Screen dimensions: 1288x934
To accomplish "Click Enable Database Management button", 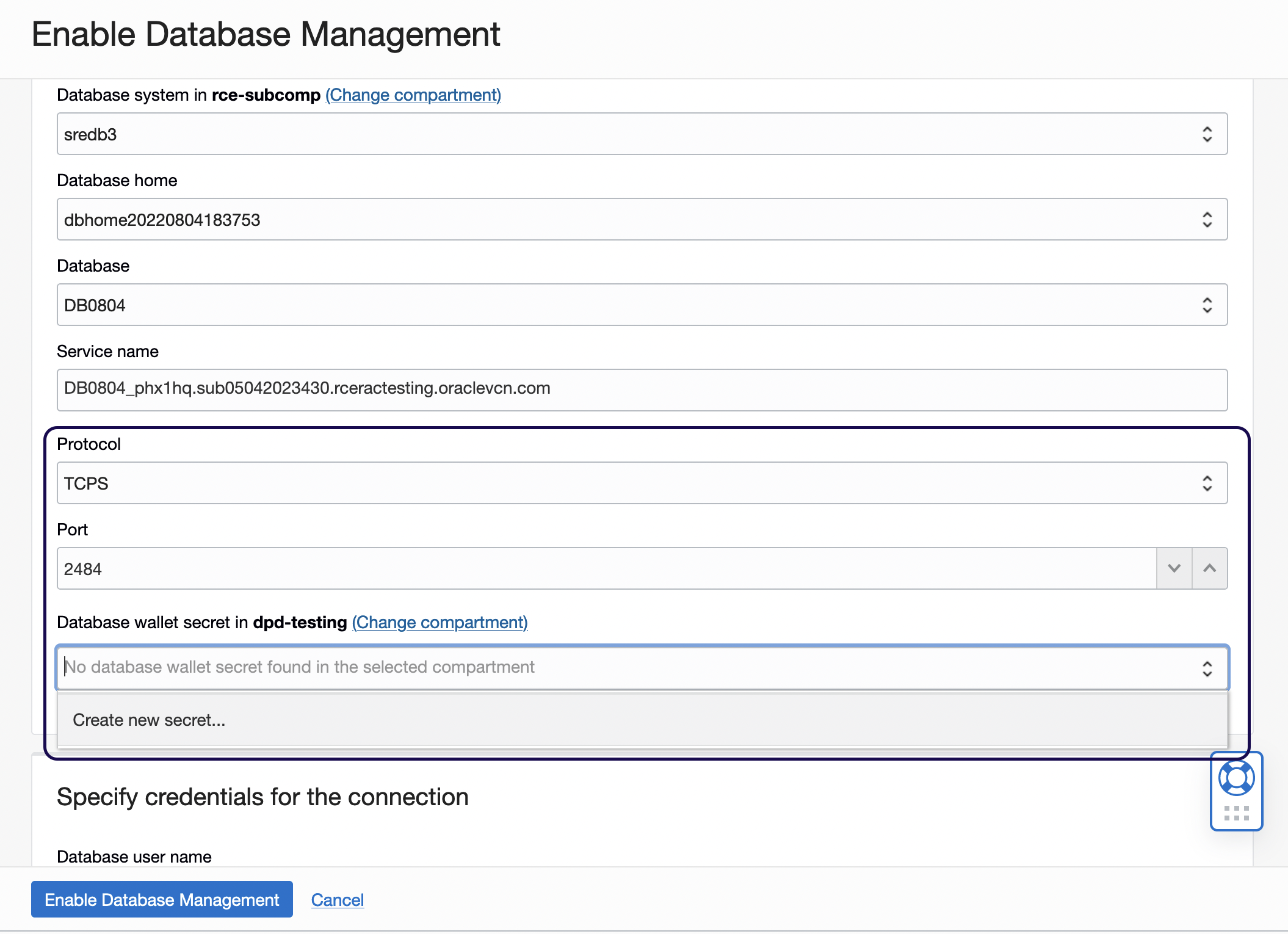I will (162, 900).
